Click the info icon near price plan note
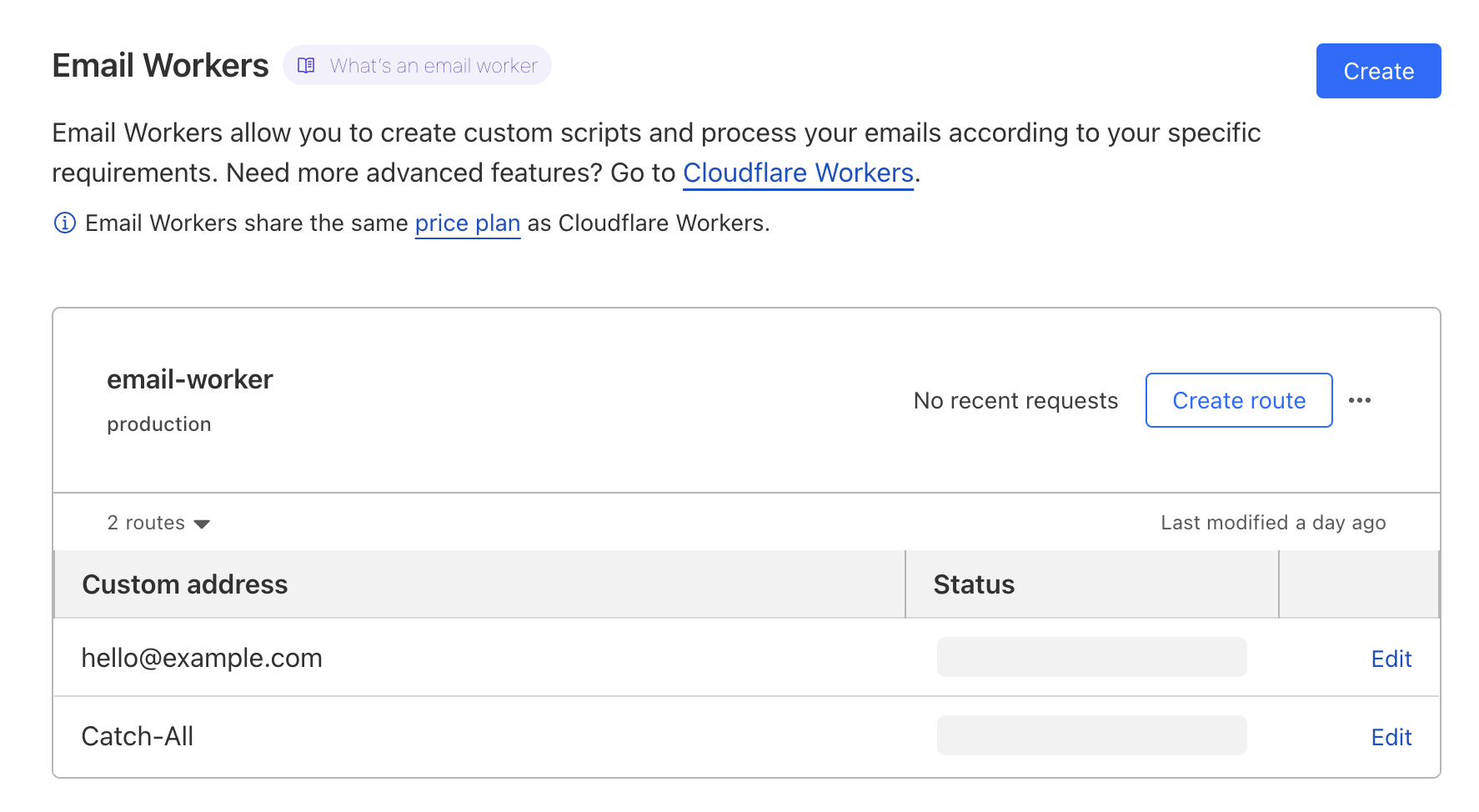Viewport: 1479px width, 812px height. pos(64,223)
